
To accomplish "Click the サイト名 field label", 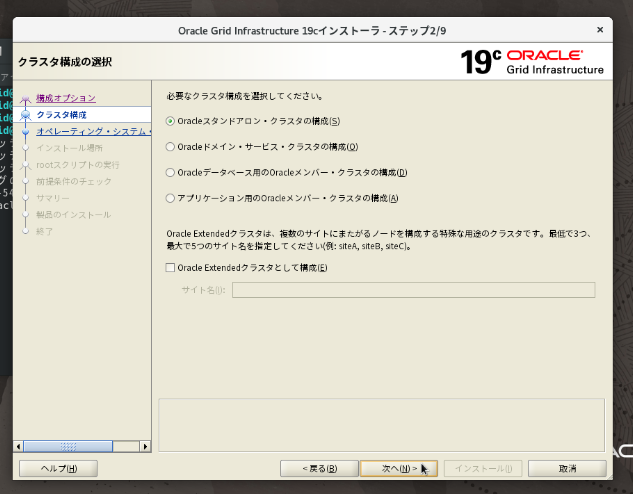I will tap(203, 290).
